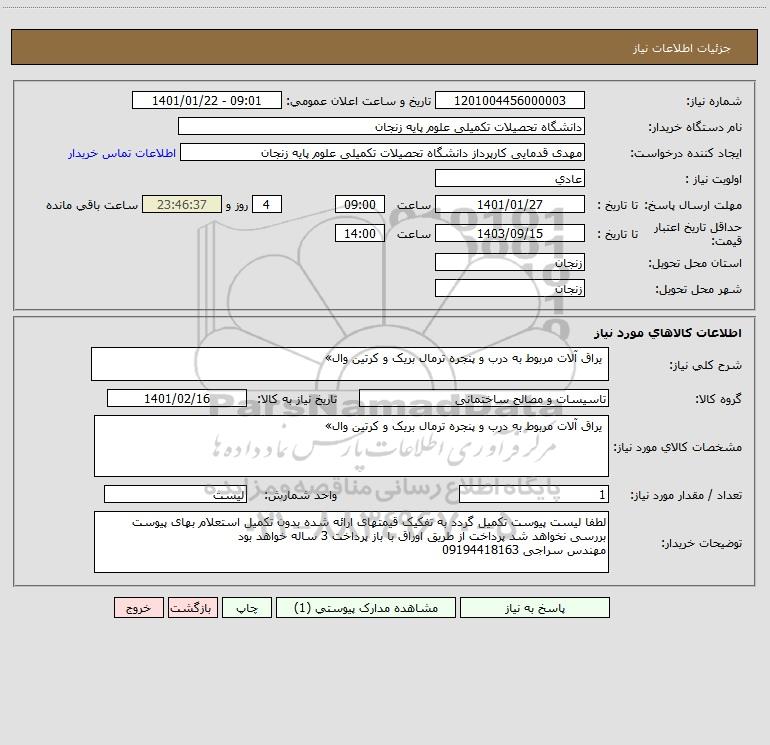Select need number field 1201004456000003

coord(510,100)
